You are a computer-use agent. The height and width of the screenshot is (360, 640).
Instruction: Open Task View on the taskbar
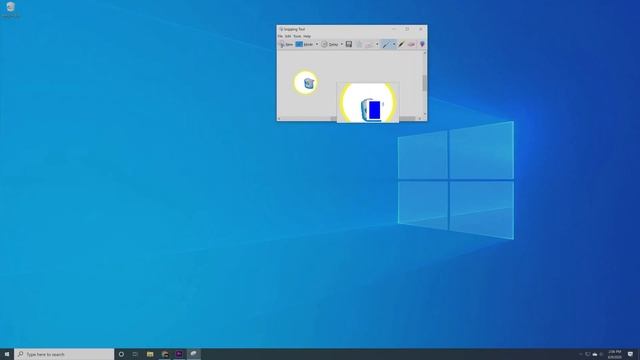coord(135,354)
